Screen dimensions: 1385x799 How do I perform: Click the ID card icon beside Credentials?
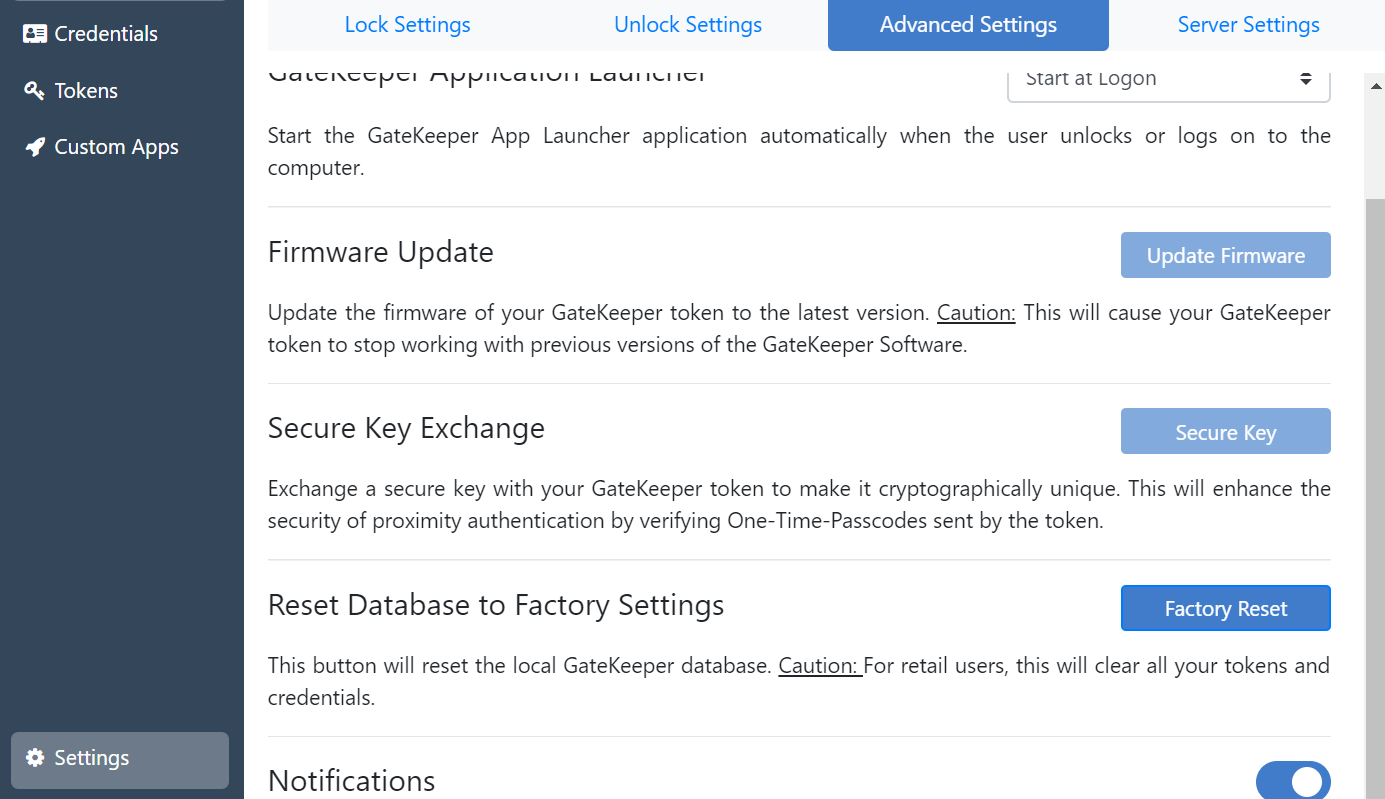(35, 34)
